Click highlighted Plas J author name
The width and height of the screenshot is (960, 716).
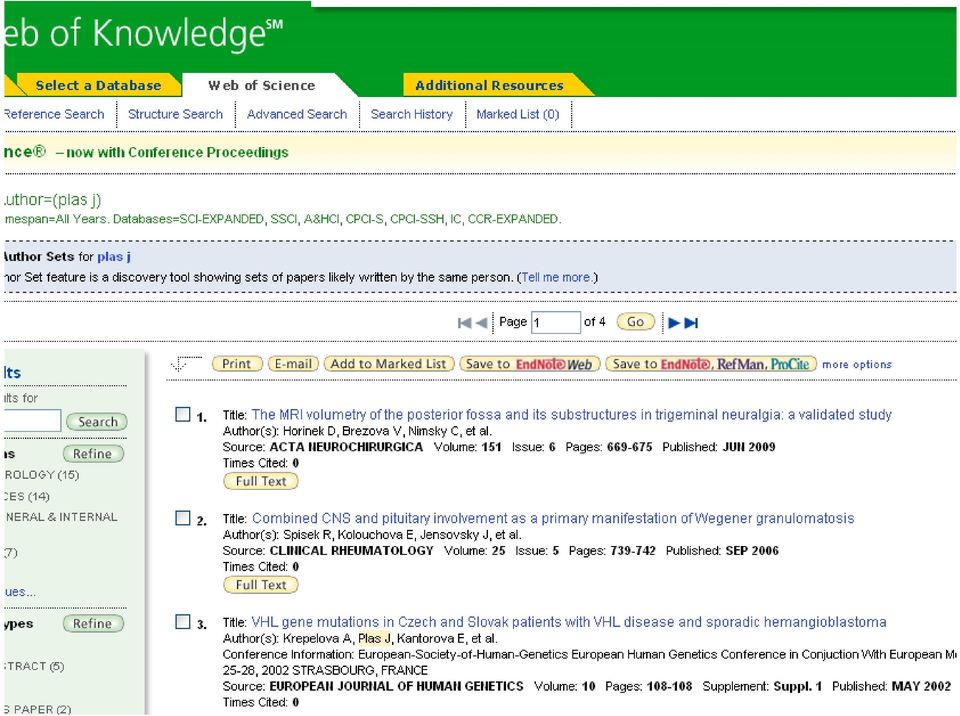click(374, 639)
